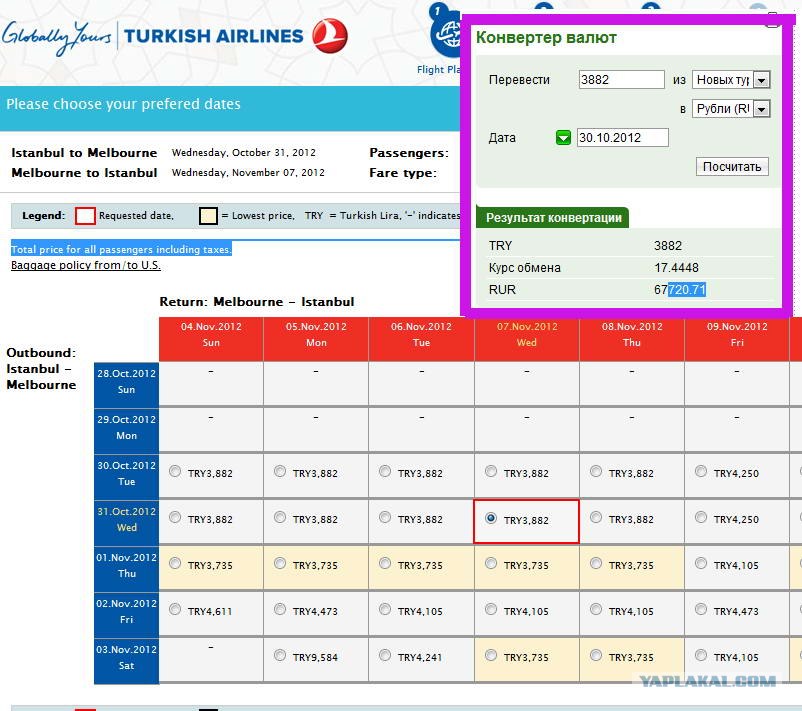Select 02.Nov outbound, 09.Nov return TRY4,473 radio

[701, 609]
